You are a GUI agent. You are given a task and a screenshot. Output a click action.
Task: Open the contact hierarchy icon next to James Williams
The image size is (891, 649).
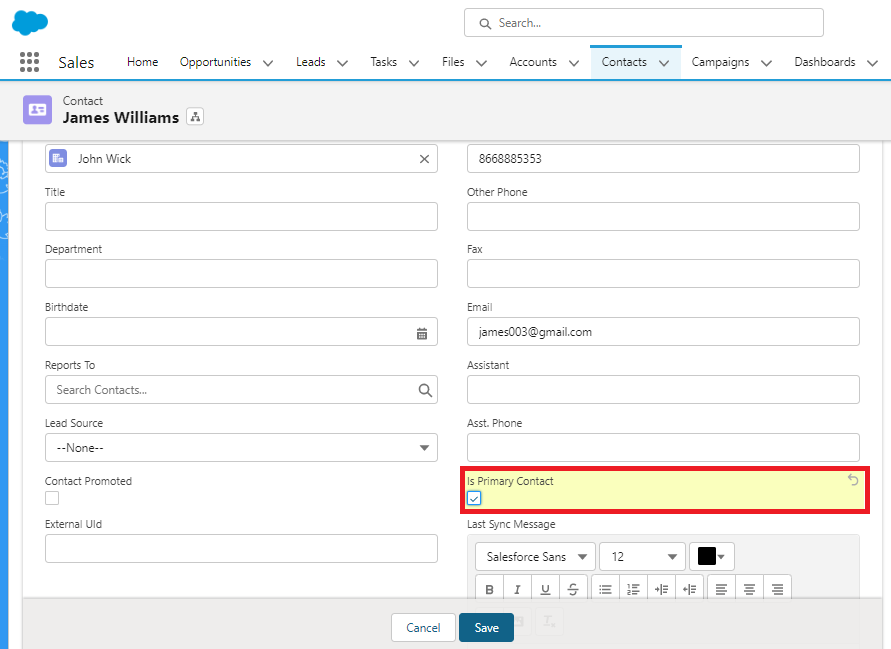[195, 117]
